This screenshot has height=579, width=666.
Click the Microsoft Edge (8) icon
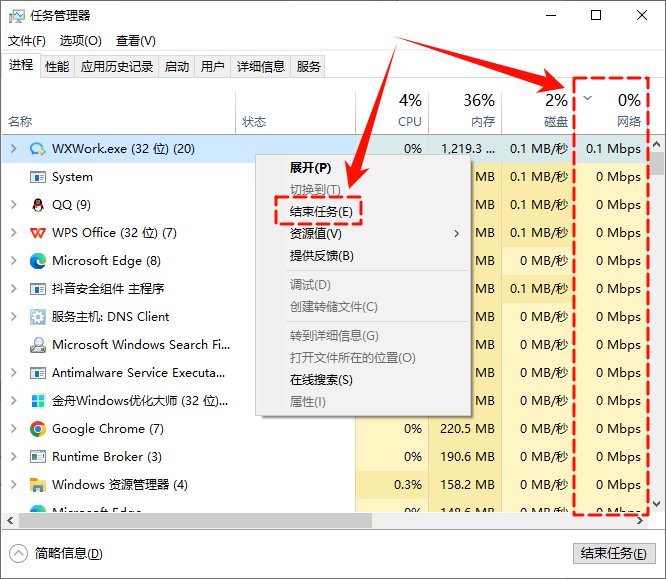[x=38, y=261]
